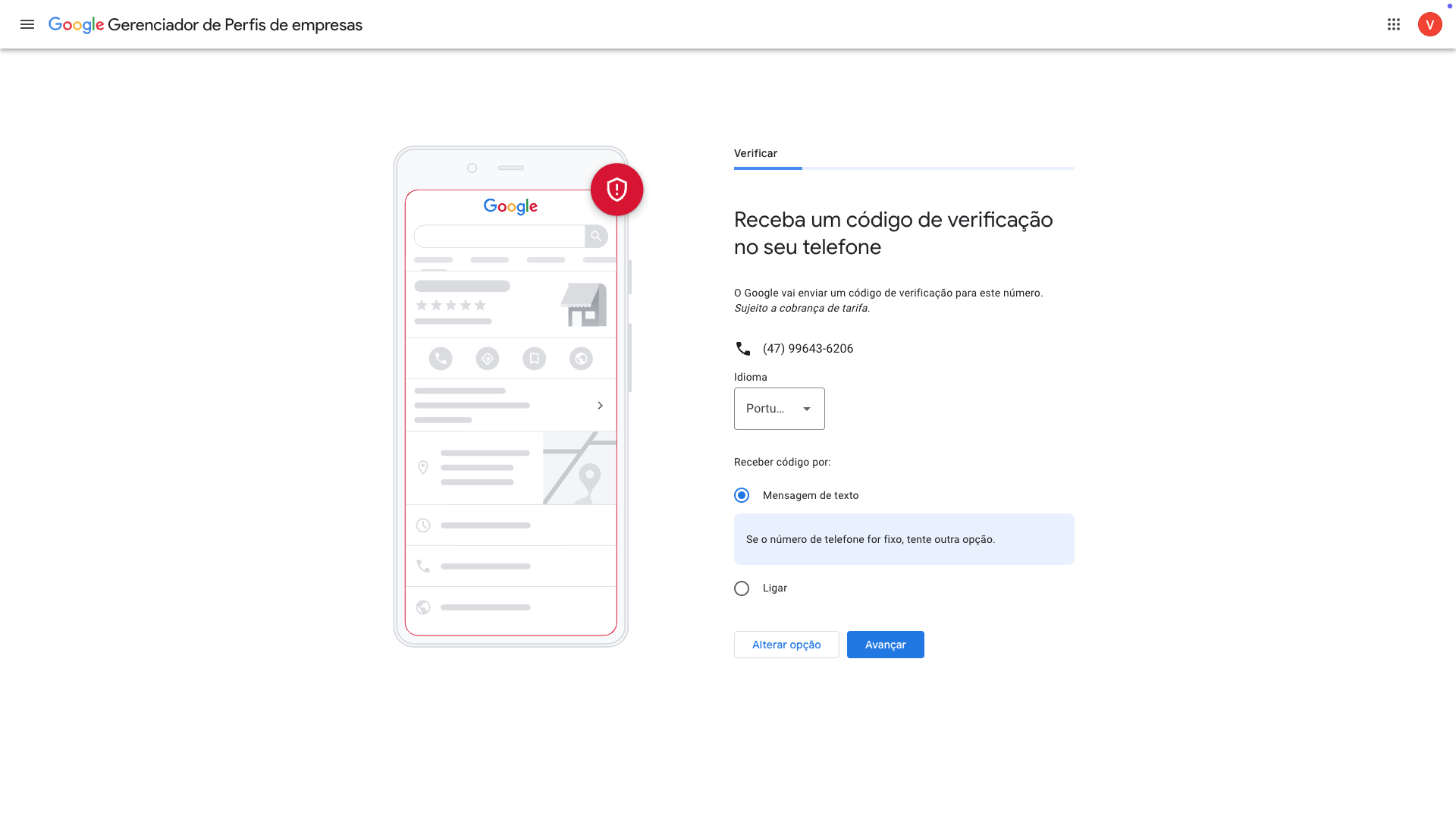
Task: Click the map thumbnail in phone illustration
Action: pos(579,468)
